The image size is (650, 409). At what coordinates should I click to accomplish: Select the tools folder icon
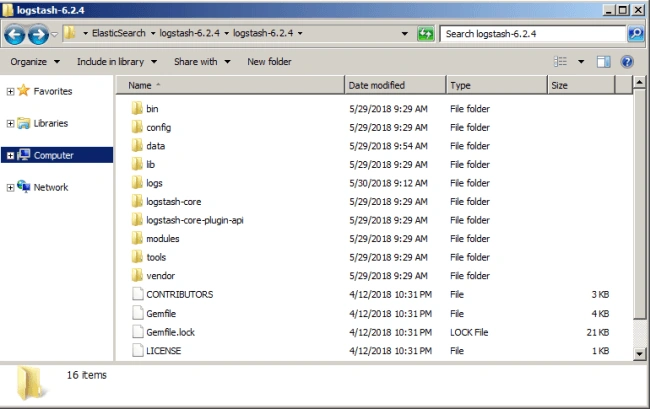(x=137, y=257)
